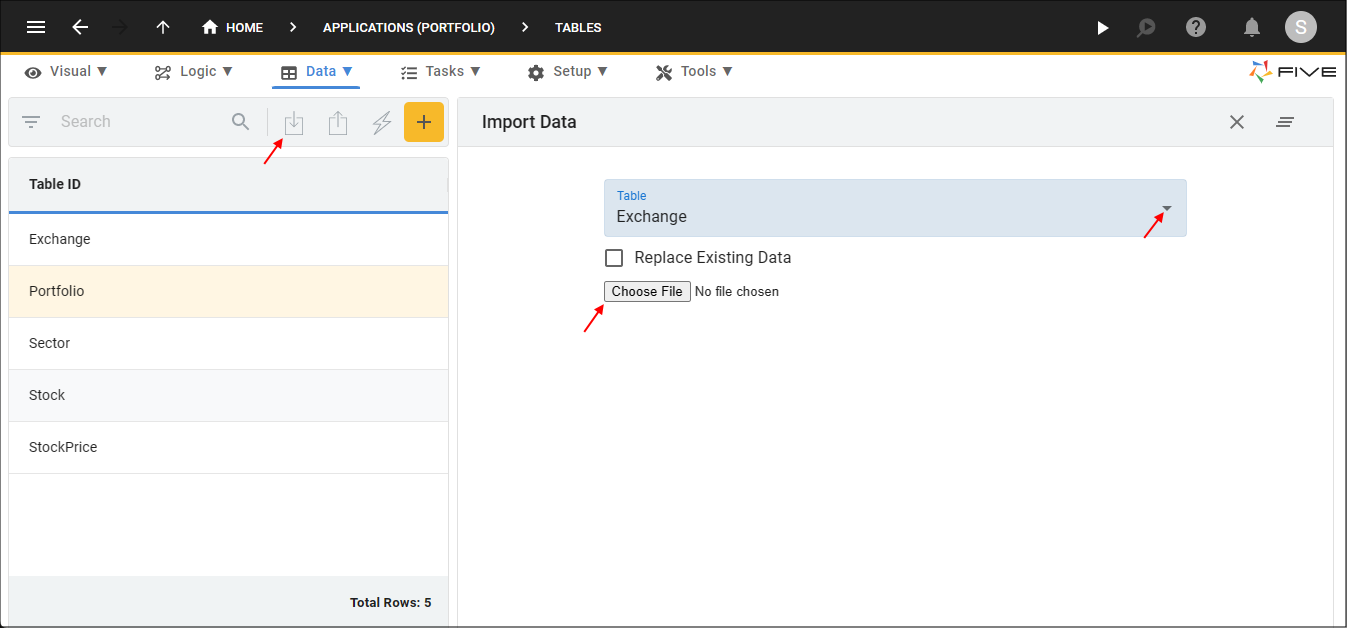This screenshot has height=628, width=1347.
Task: Run the application play button
Action: pos(1103,28)
